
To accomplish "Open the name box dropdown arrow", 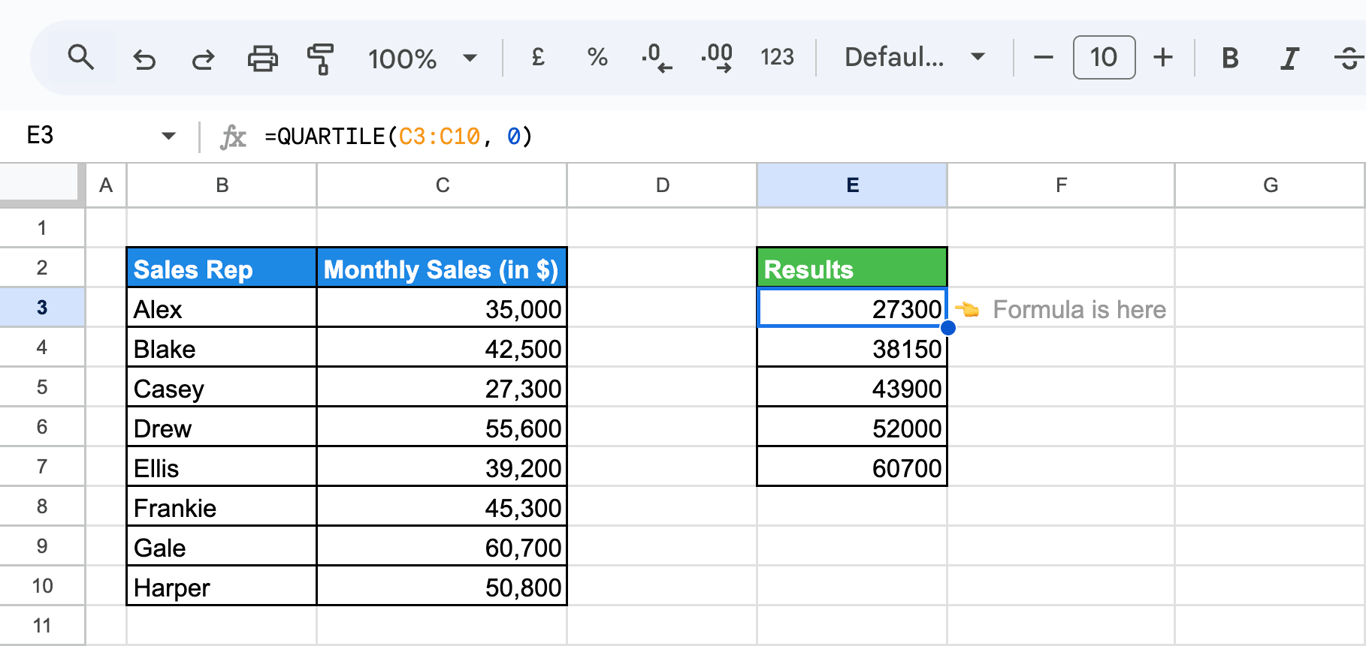I will (x=168, y=136).
